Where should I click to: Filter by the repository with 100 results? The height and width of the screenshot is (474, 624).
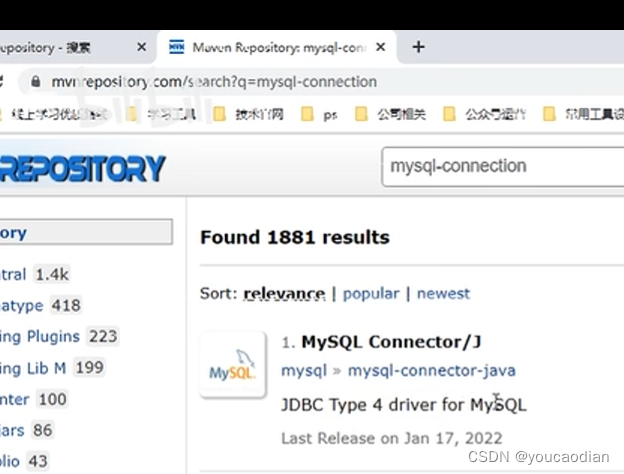(x=33, y=399)
